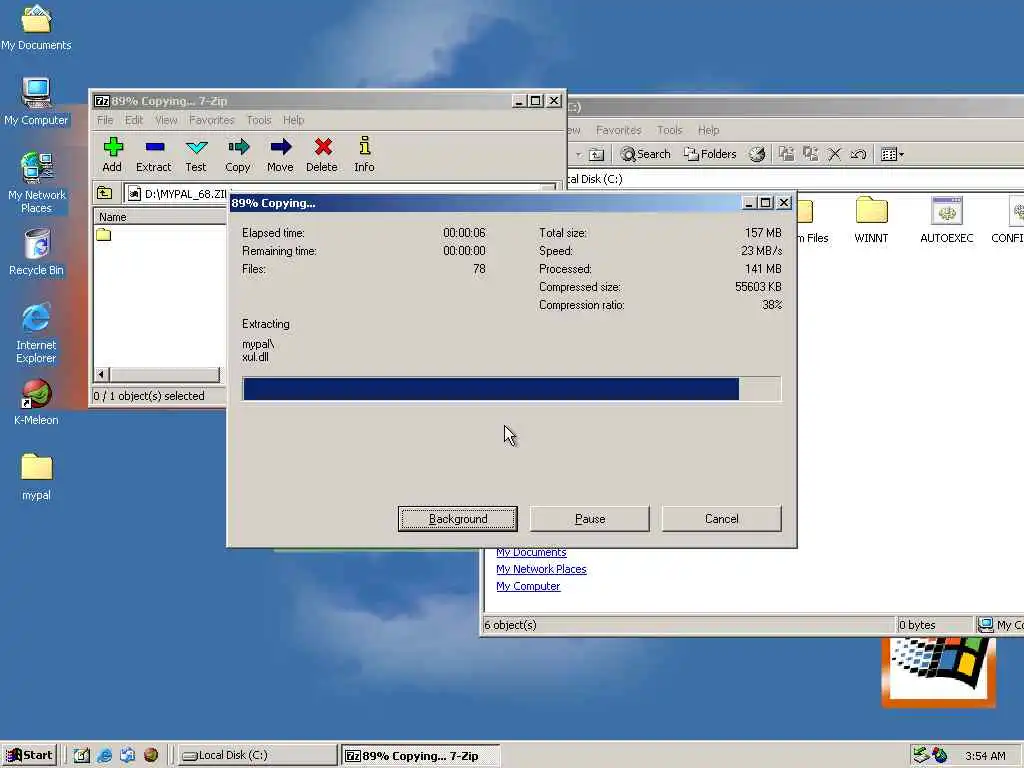This screenshot has height=768, width=1024.
Task: Click the Add icon in 7-Zip toolbar
Action: [112, 155]
